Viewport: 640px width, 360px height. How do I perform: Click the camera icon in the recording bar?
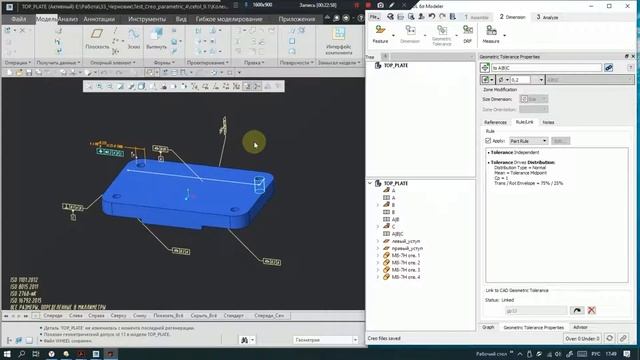click(380, 5)
